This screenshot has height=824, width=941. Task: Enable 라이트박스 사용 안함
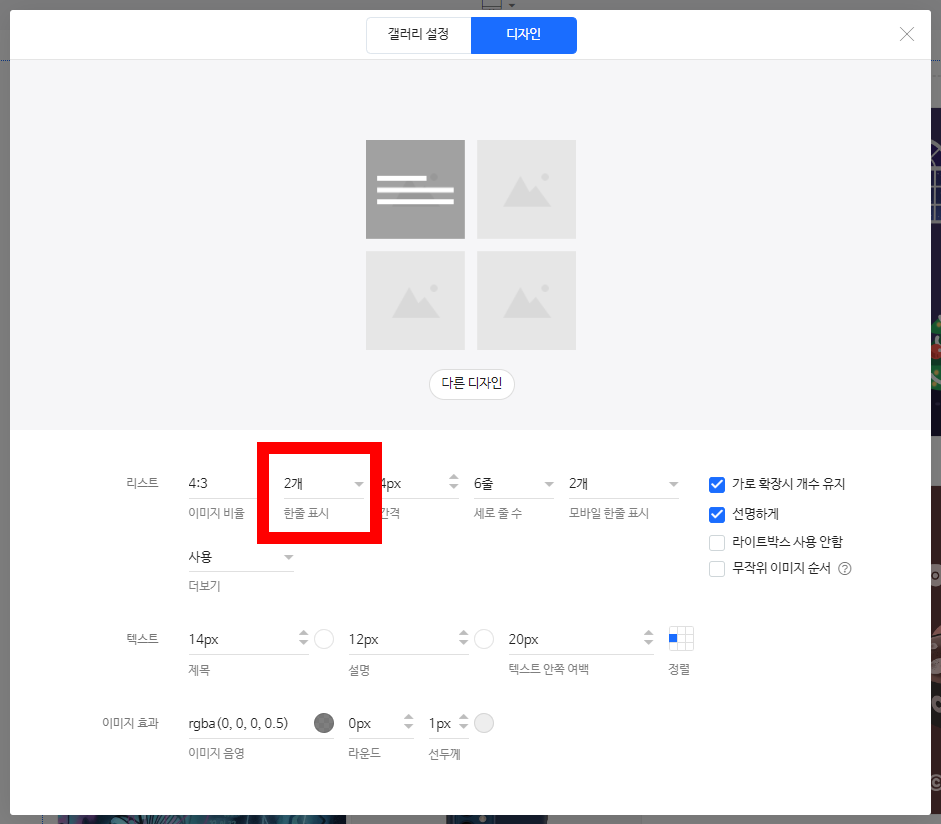click(x=717, y=543)
